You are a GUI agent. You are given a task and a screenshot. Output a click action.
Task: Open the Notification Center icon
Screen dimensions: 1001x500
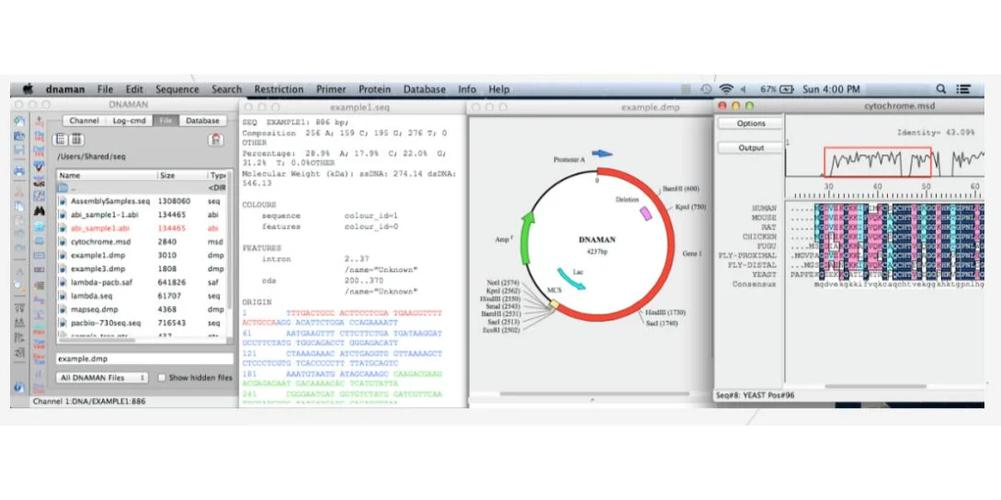963,89
